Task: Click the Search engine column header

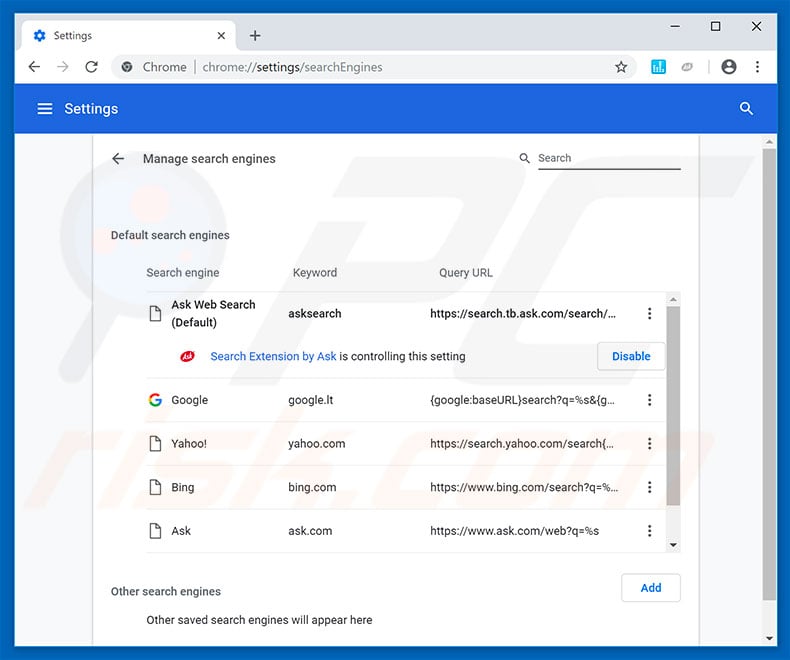Action: [x=183, y=273]
